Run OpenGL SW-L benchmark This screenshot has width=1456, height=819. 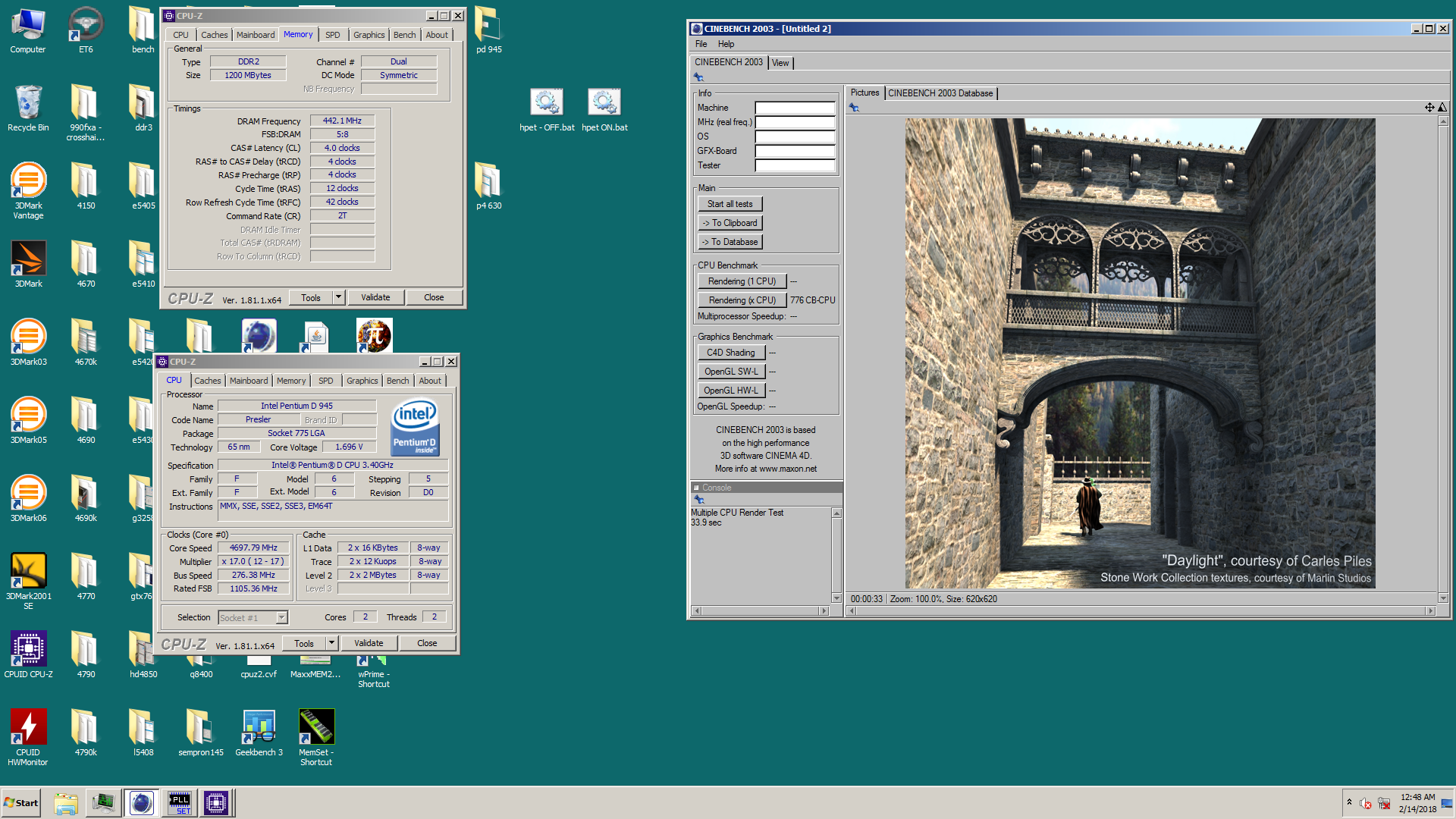(x=731, y=372)
